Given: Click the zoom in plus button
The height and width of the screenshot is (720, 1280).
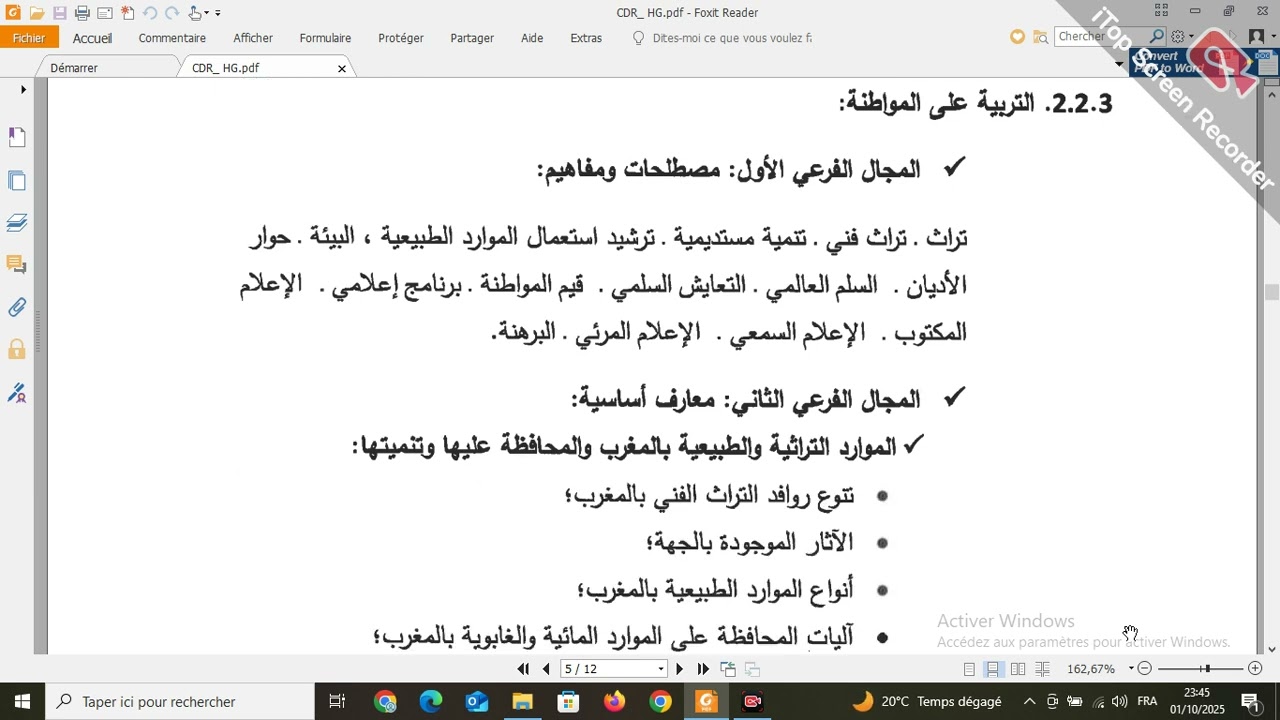Looking at the screenshot, I should [1255, 669].
